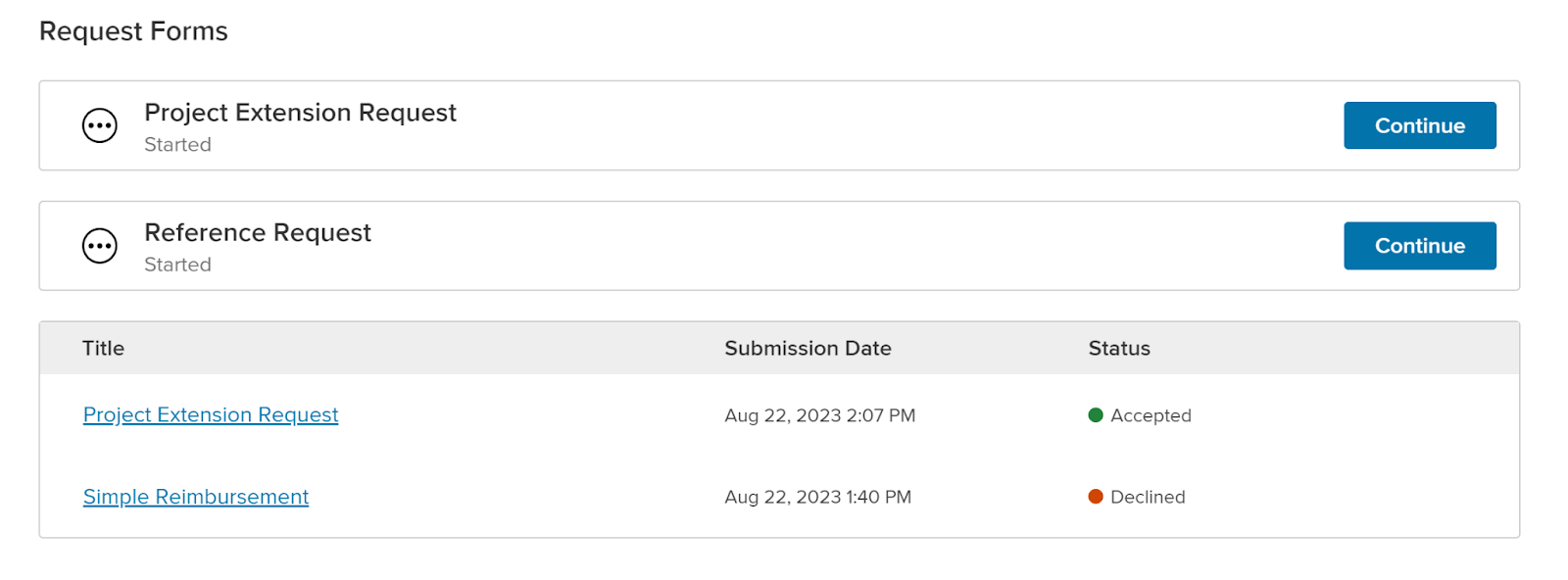The image size is (1568, 580).
Task: Click the orange Declined status dot
Action: tap(1096, 497)
